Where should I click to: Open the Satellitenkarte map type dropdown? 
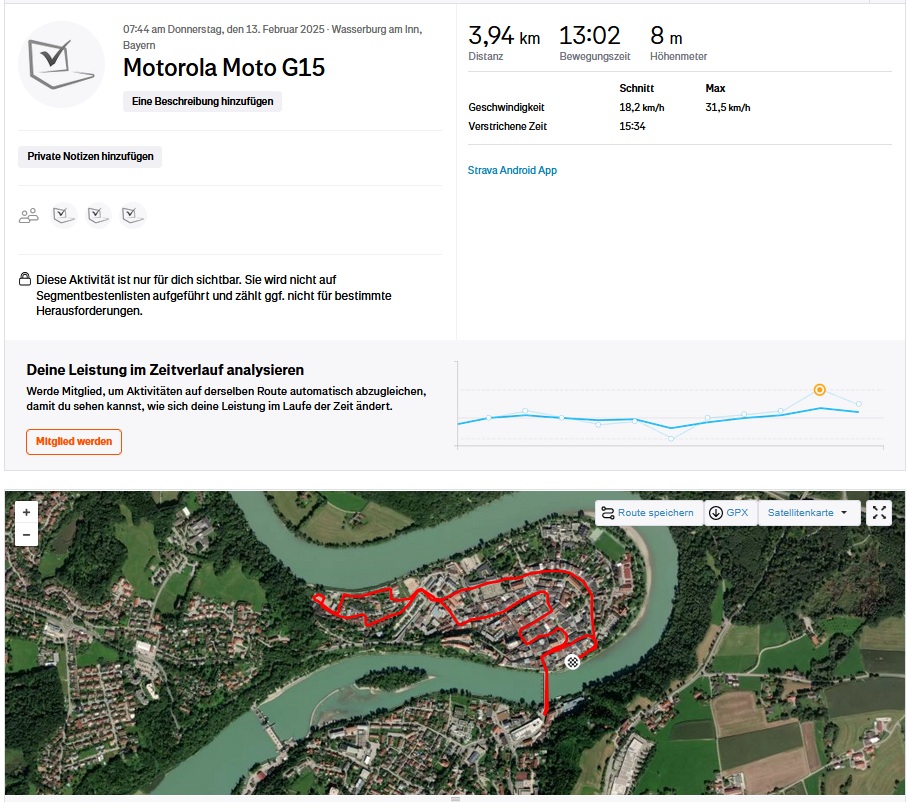point(809,513)
